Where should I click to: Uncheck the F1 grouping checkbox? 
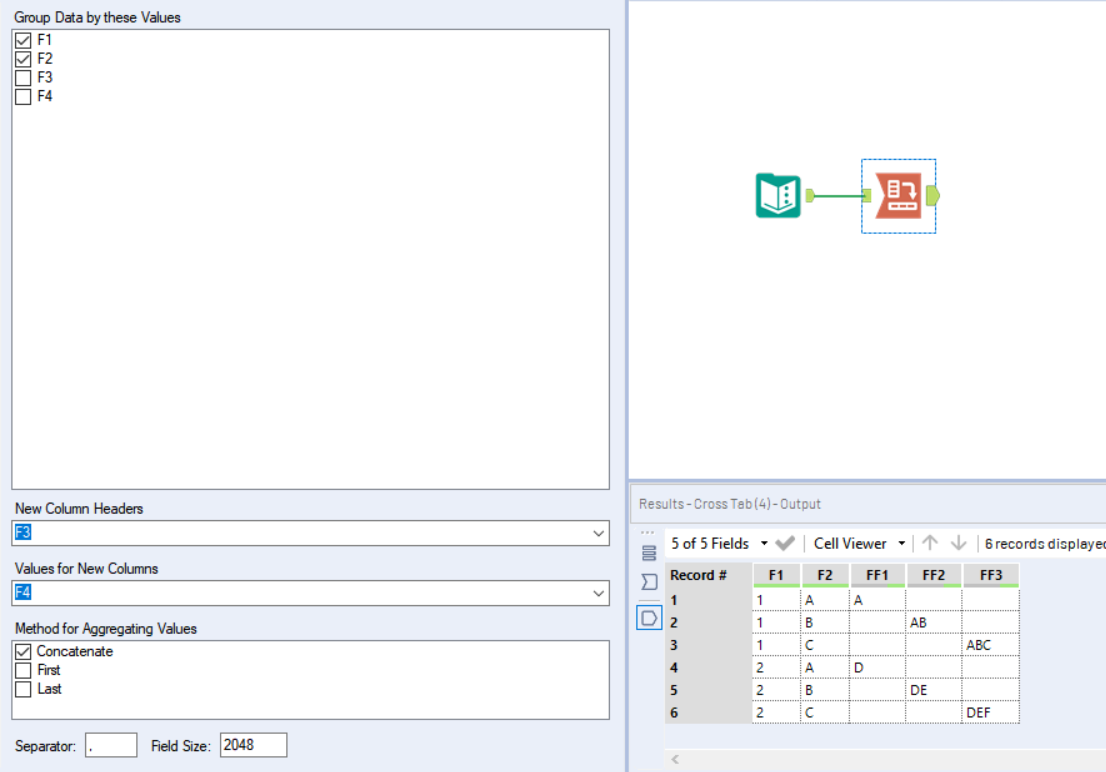tap(22, 40)
